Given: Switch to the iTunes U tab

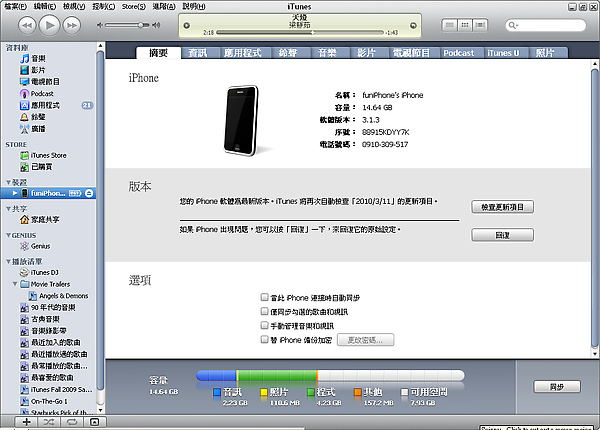Looking at the screenshot, I should (503, 53).
